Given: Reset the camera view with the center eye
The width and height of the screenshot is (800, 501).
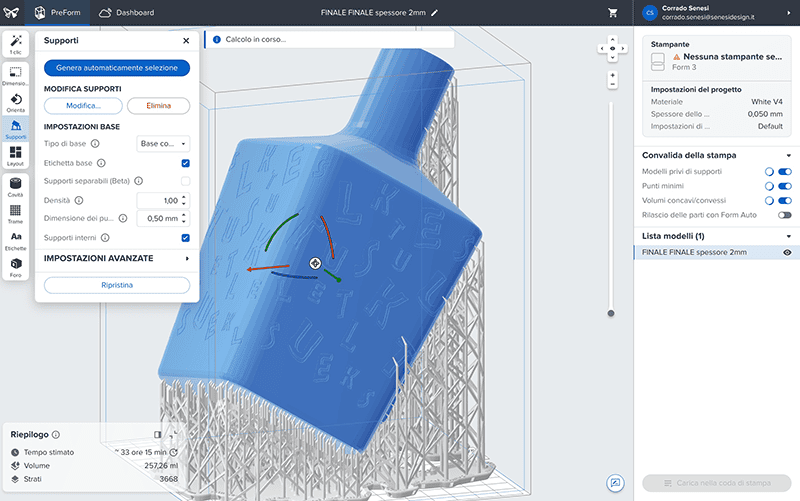Looking at the screenshot, I should (612, 48).
